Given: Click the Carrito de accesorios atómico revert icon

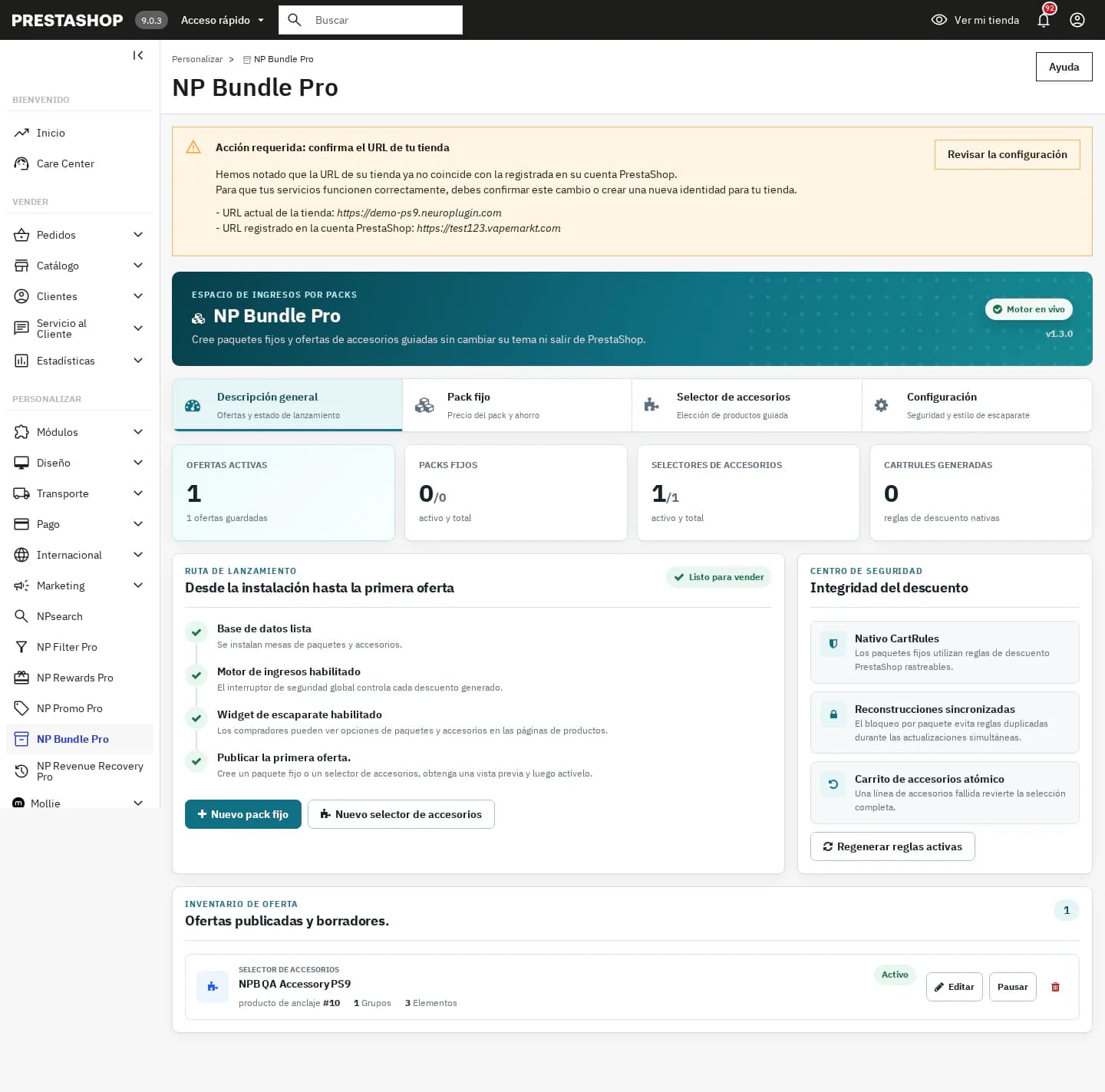Looking at the screenshot, I should click(x=833, y=784).
